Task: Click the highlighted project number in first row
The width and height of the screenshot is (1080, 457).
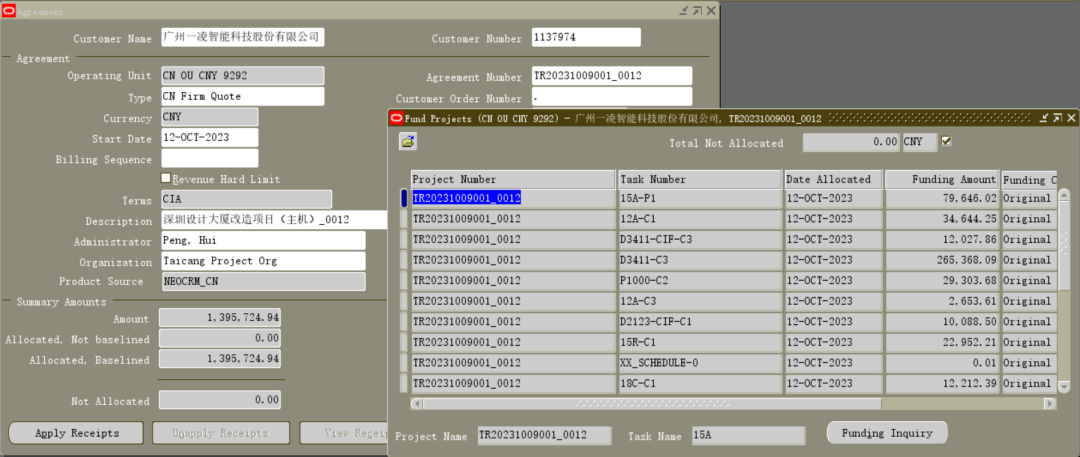Action: [466, 199]
